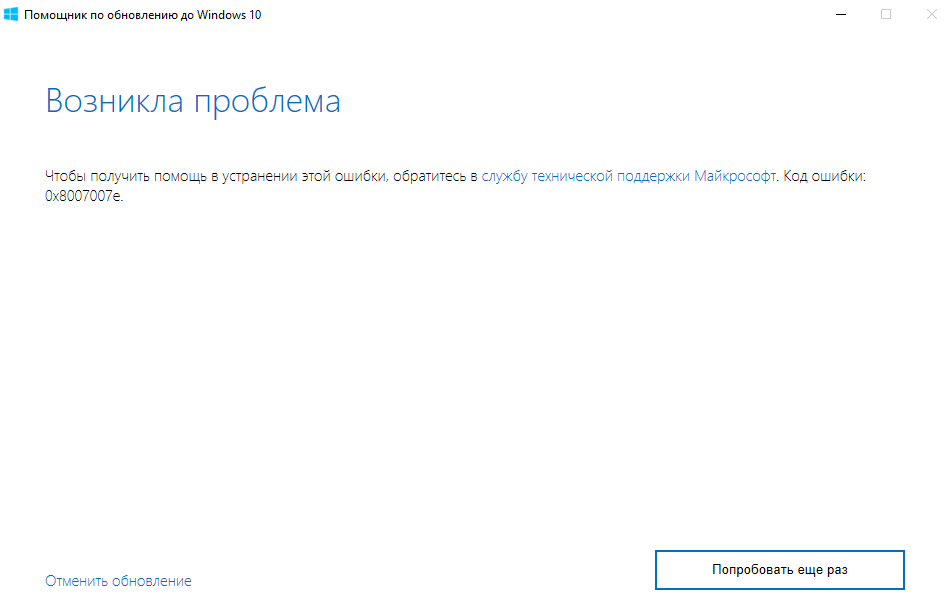
Task: Click the "Попробовать еще раз" button
Action: pyautogui.click(x=780, y=569)
